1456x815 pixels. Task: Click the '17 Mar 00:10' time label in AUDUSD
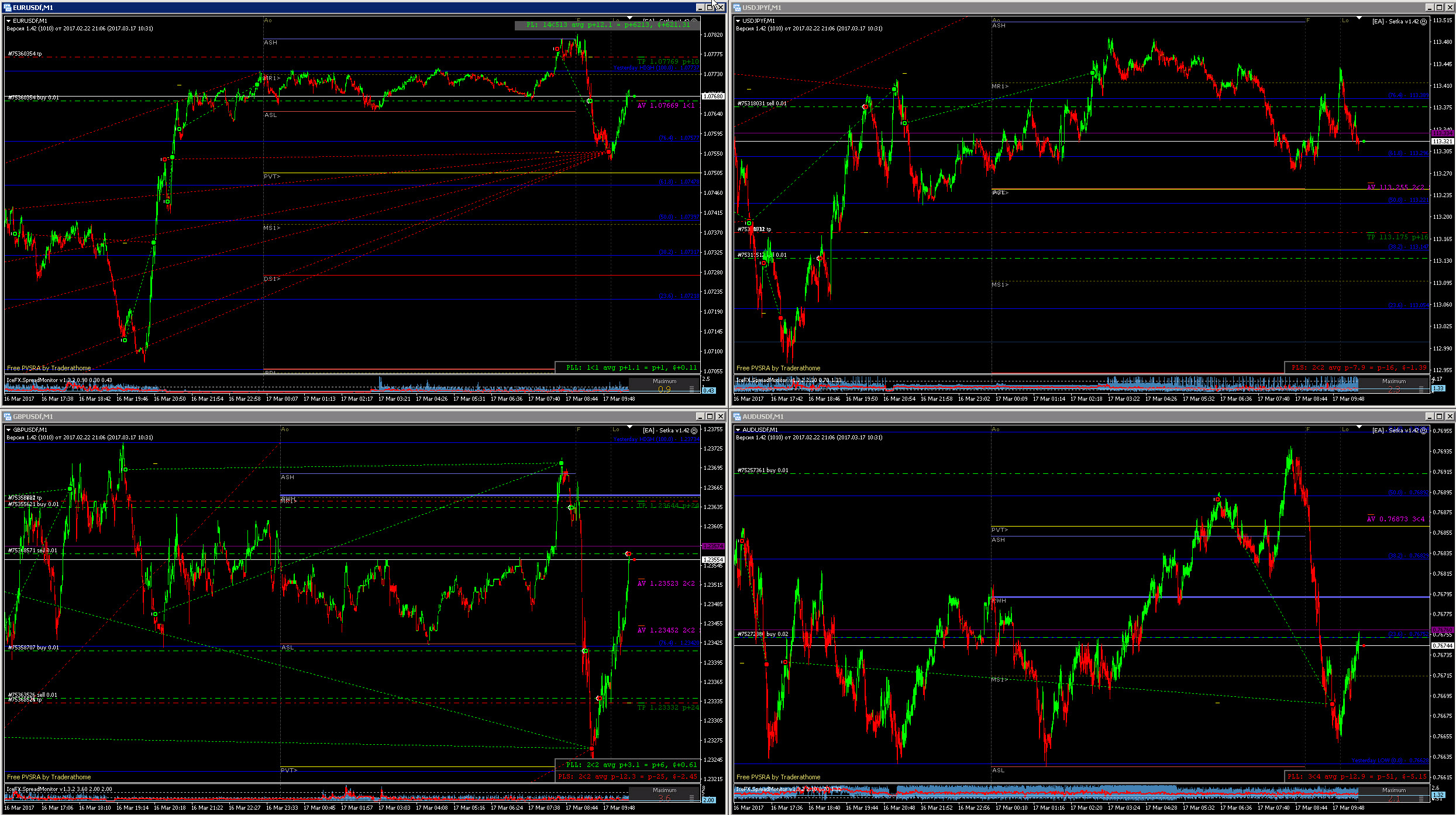point(1011,808)
